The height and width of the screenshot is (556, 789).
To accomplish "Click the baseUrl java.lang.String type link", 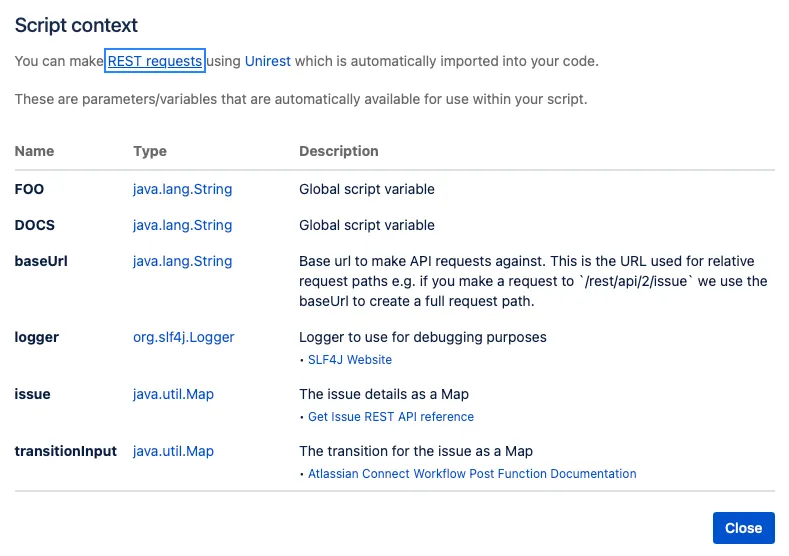I will 183,261.
